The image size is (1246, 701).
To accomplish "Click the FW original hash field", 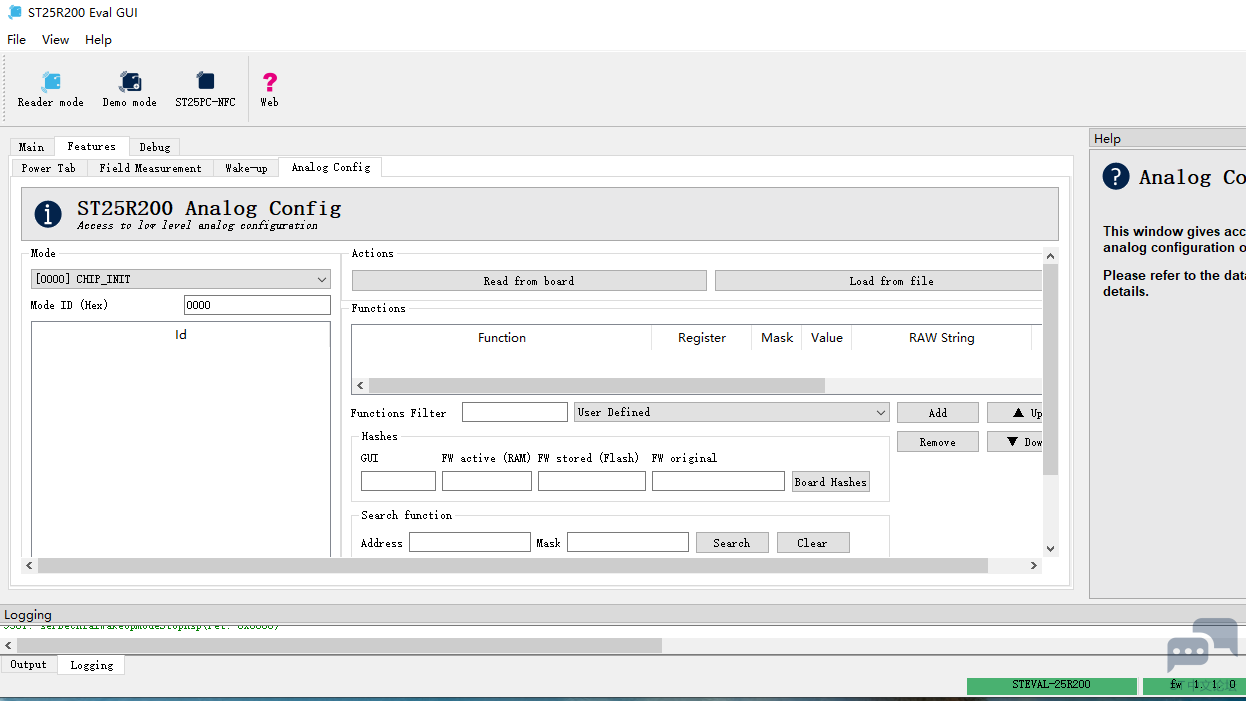I will tap(718, 481).
